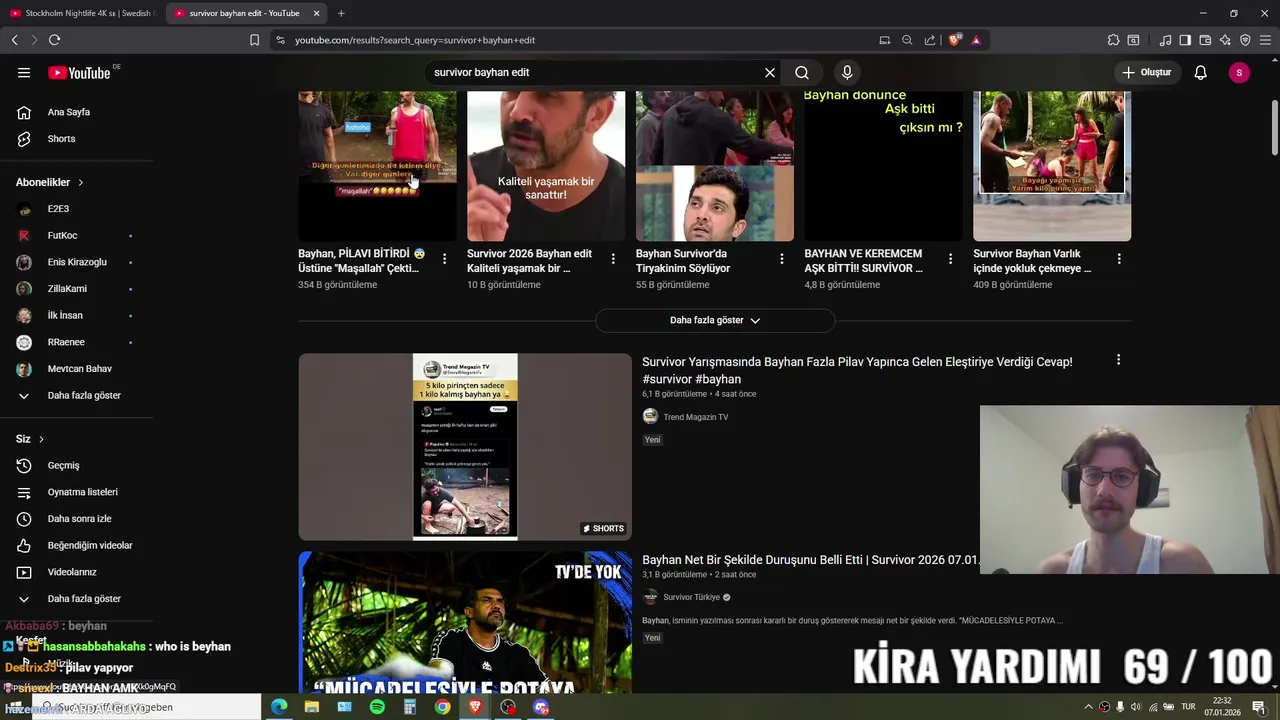The image size is (1280, 720).
Task: Open options for Survivor 2026 Bayhan edit short
Action: click(613, 259)
